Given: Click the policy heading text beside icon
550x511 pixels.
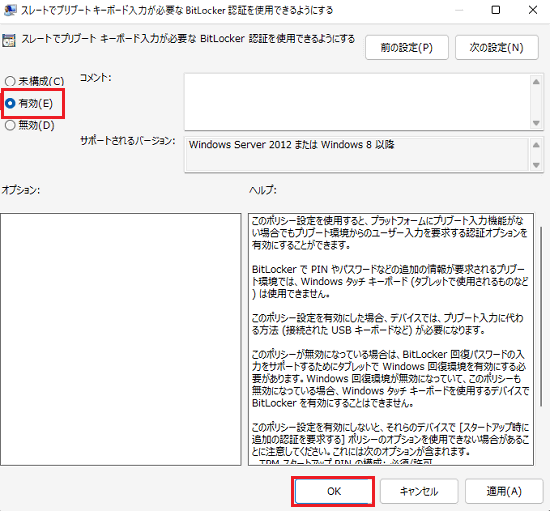Looking at the screenshot, I should 188,39.
